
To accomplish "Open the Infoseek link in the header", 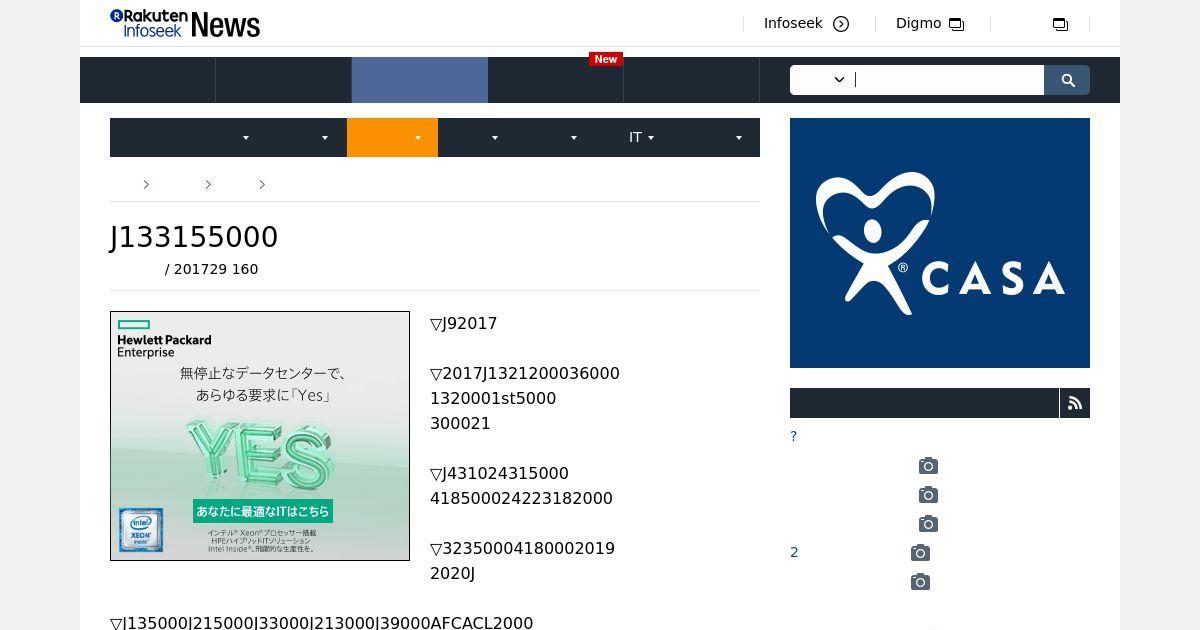I will coord(793,23).
